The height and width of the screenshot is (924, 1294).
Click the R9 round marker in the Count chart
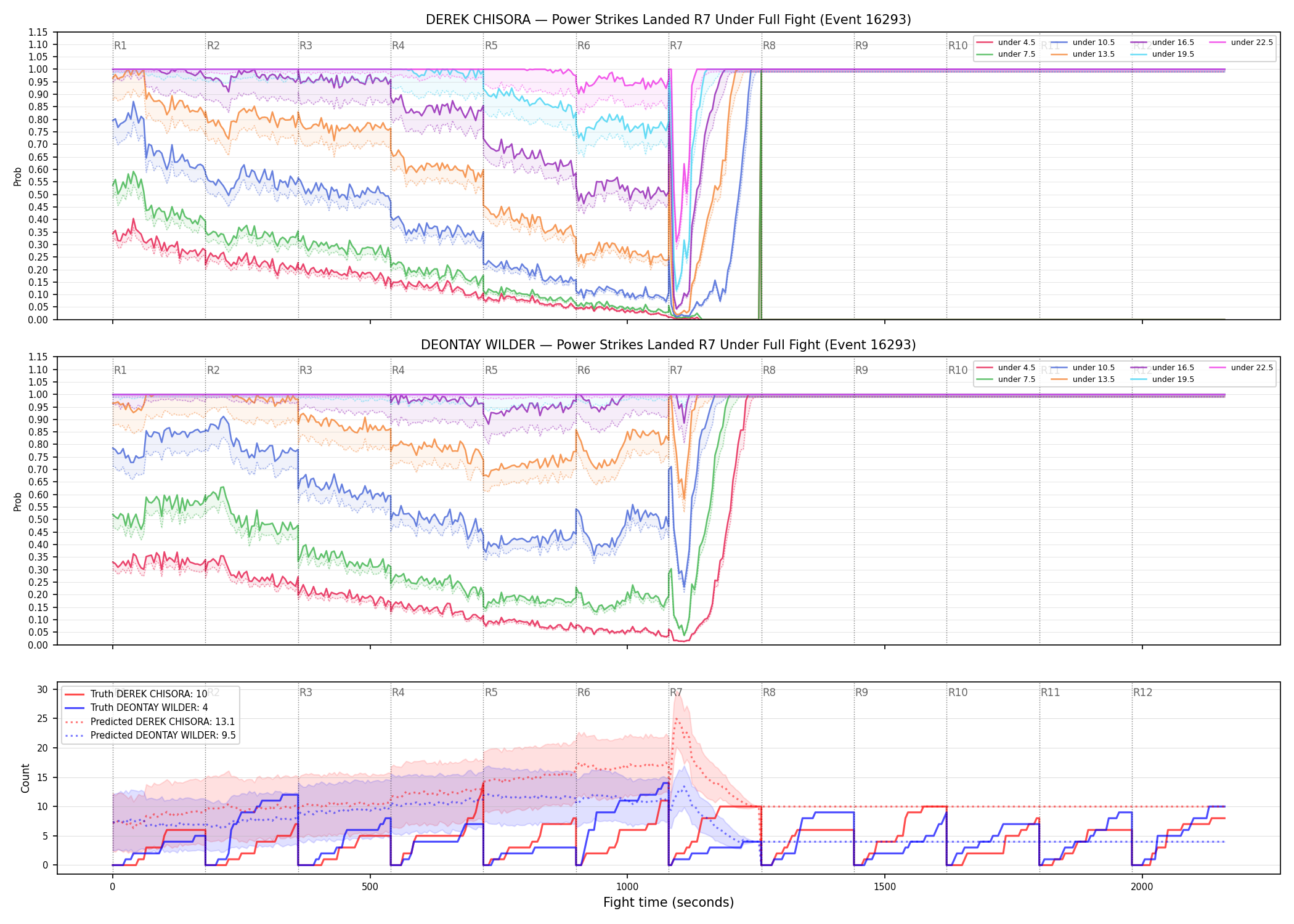tap(861, 692)
